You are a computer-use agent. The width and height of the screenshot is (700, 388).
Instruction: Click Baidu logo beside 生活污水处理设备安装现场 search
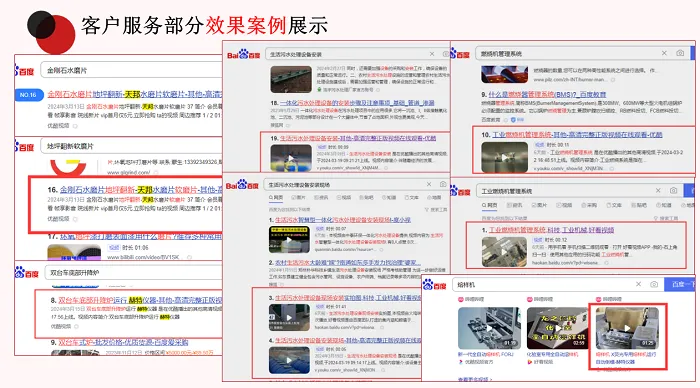coord(242,185)
